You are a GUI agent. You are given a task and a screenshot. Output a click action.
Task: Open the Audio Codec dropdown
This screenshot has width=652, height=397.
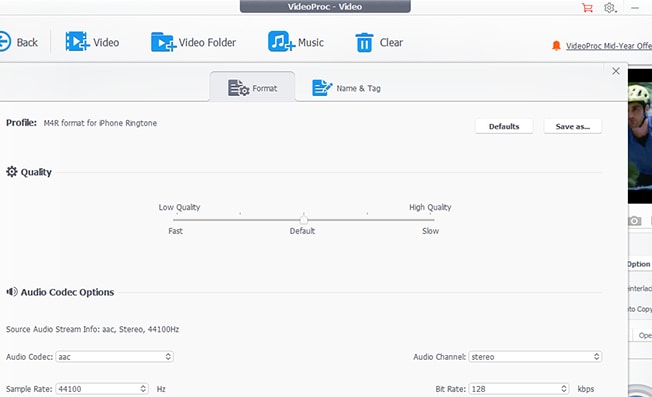point(114,357)
